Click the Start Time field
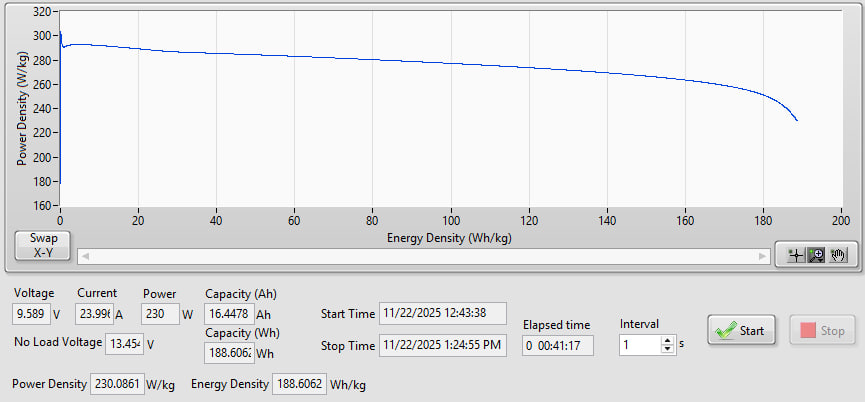This screenshot has height=402, width=865. coord(443,314)
